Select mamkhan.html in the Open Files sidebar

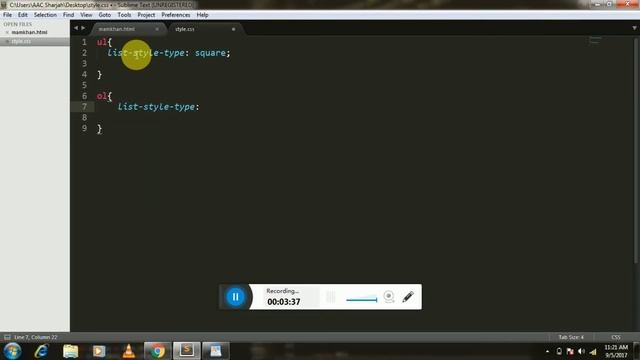pos(29,32)
